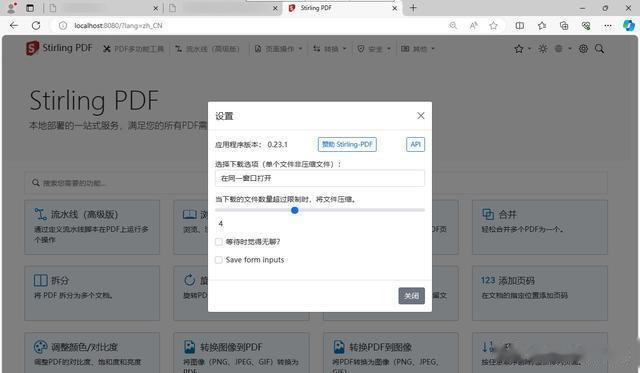
Task: Click the zoom magnifier icon in the address bar
Action: [x=453, y=26]
